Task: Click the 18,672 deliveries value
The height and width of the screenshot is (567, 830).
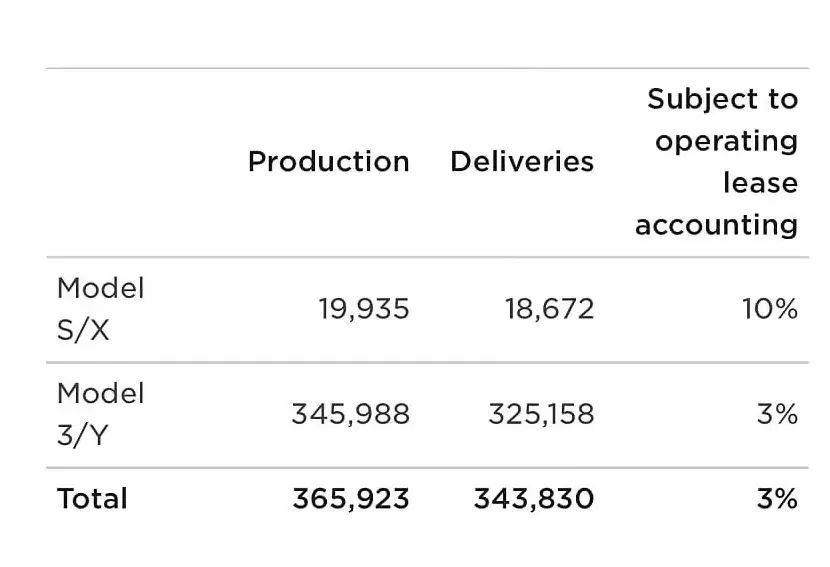Action: coord(549,309)
